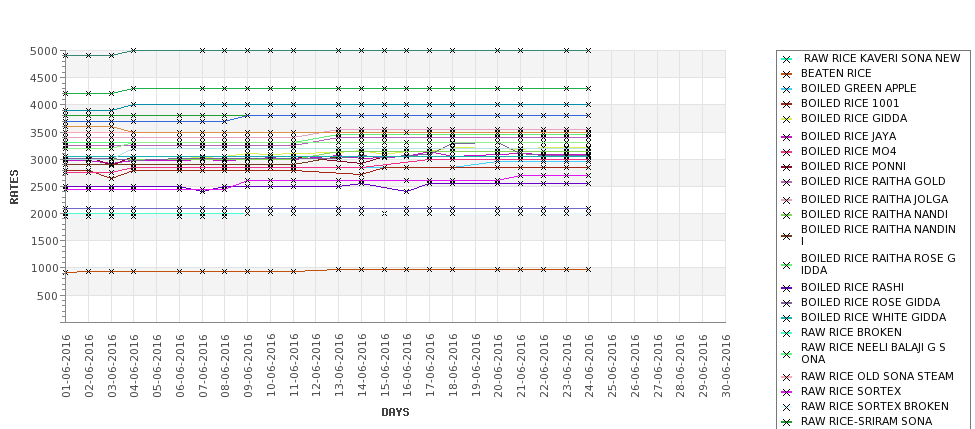The height and width of the screenshot is (429, 975).
Task: Click the RAW RICE KAVERI SONA NEW legend label
Action: [882, 58]
